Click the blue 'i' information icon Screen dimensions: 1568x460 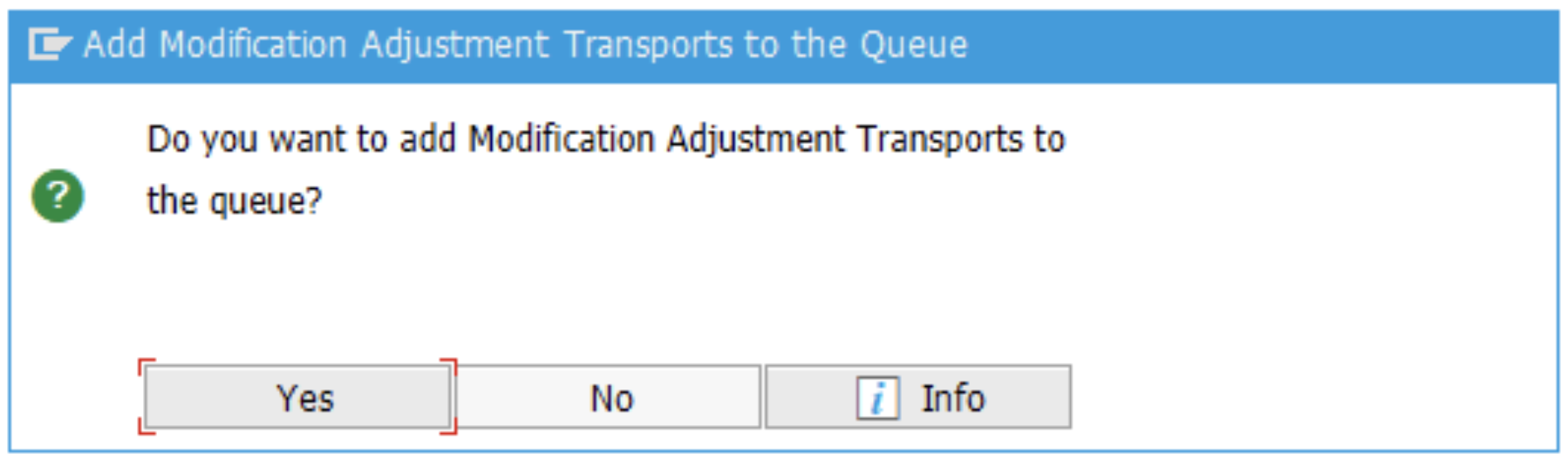(877, 399)
